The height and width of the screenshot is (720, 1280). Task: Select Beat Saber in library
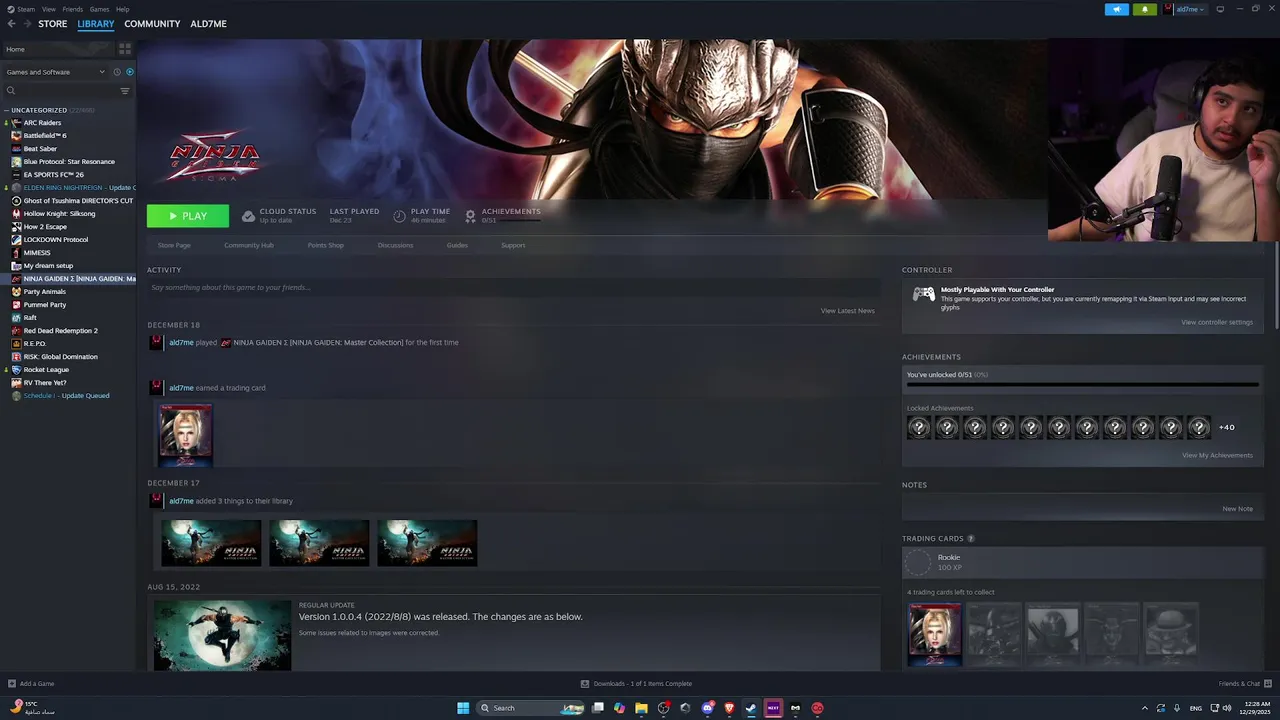tap(40, 149)
